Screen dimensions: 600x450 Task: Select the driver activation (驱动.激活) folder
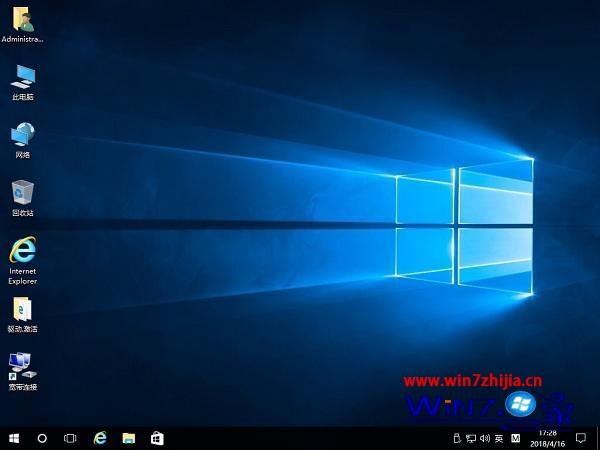(x=23, y=315)
